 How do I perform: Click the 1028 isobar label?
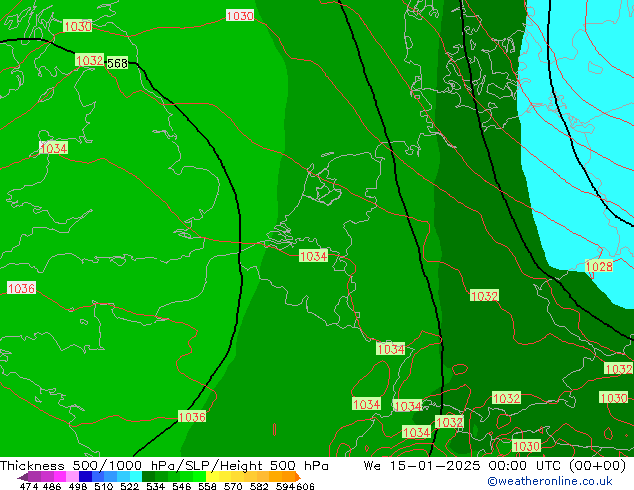(x=599, y=266)
